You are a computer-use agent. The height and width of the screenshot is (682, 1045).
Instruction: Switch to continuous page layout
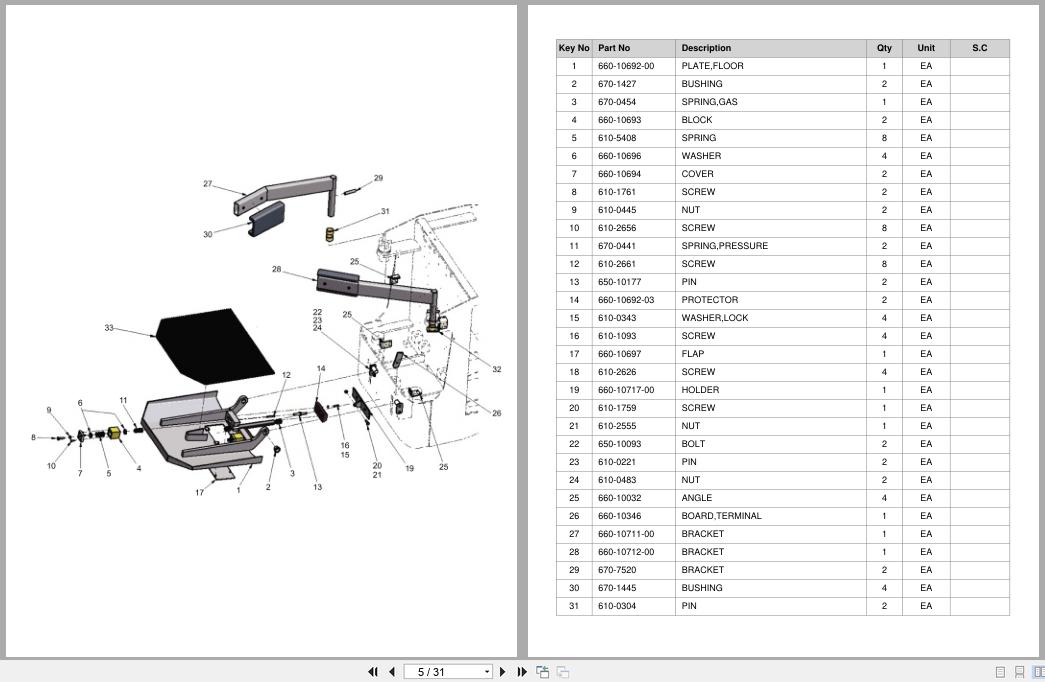click(x=1019, y=672)
